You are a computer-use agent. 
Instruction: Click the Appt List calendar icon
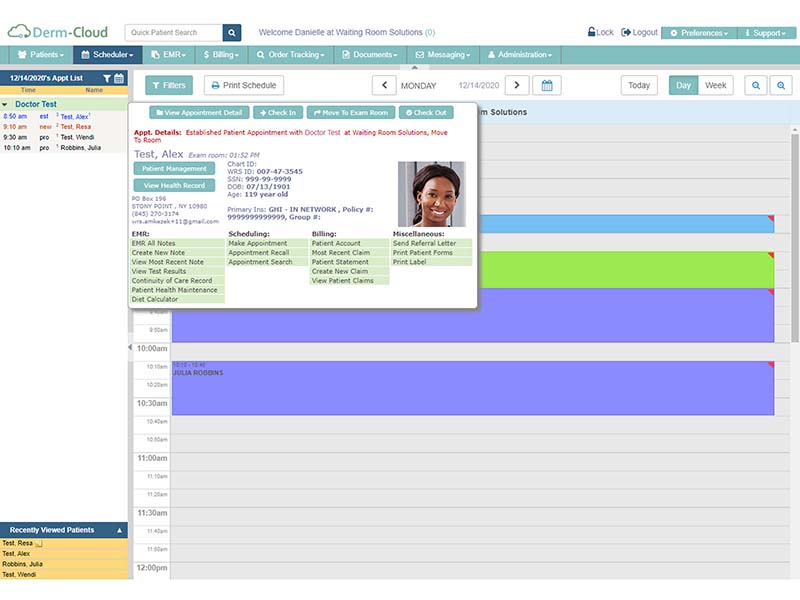(x=119, y=78)
